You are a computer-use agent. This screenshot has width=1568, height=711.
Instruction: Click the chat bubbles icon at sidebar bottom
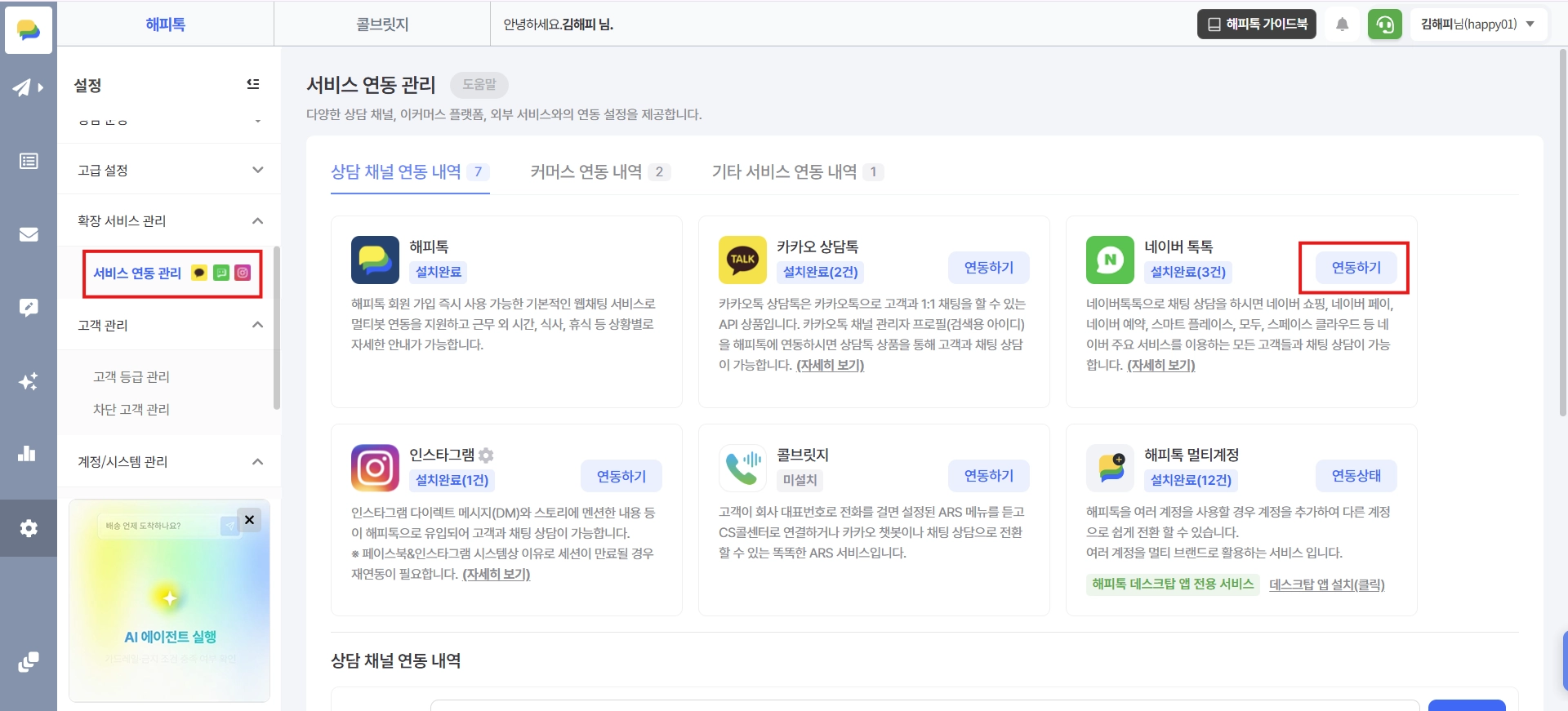(x=29, y=661)
